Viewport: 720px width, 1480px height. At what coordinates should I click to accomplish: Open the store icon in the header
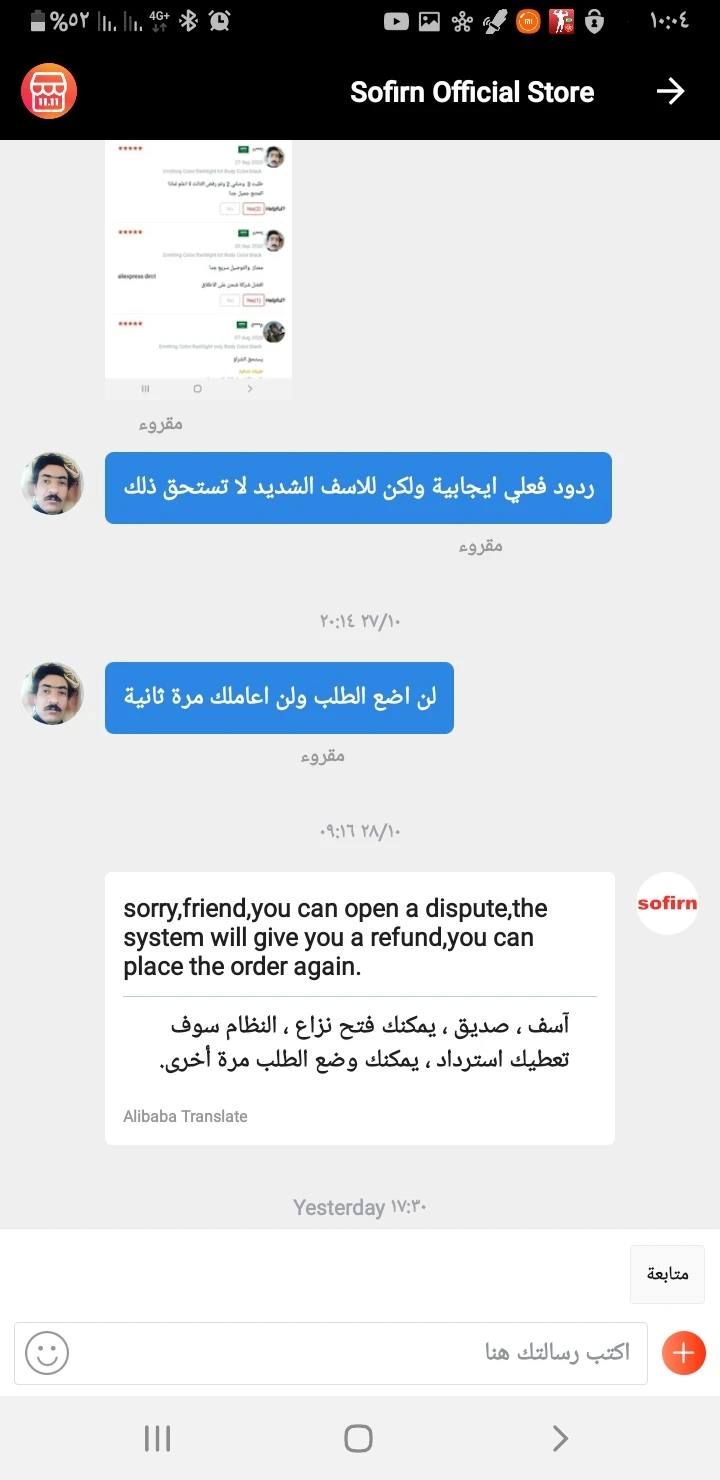(x=49, y=92)
